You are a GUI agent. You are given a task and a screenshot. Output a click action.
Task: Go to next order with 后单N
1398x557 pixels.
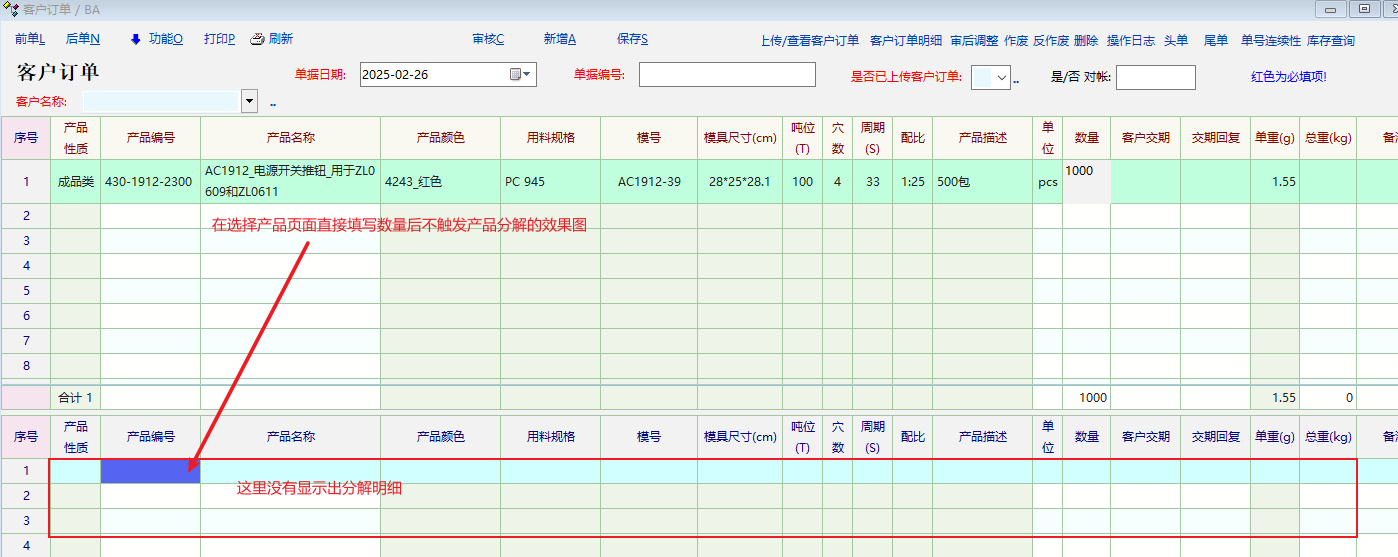click(x=82, y=39)
